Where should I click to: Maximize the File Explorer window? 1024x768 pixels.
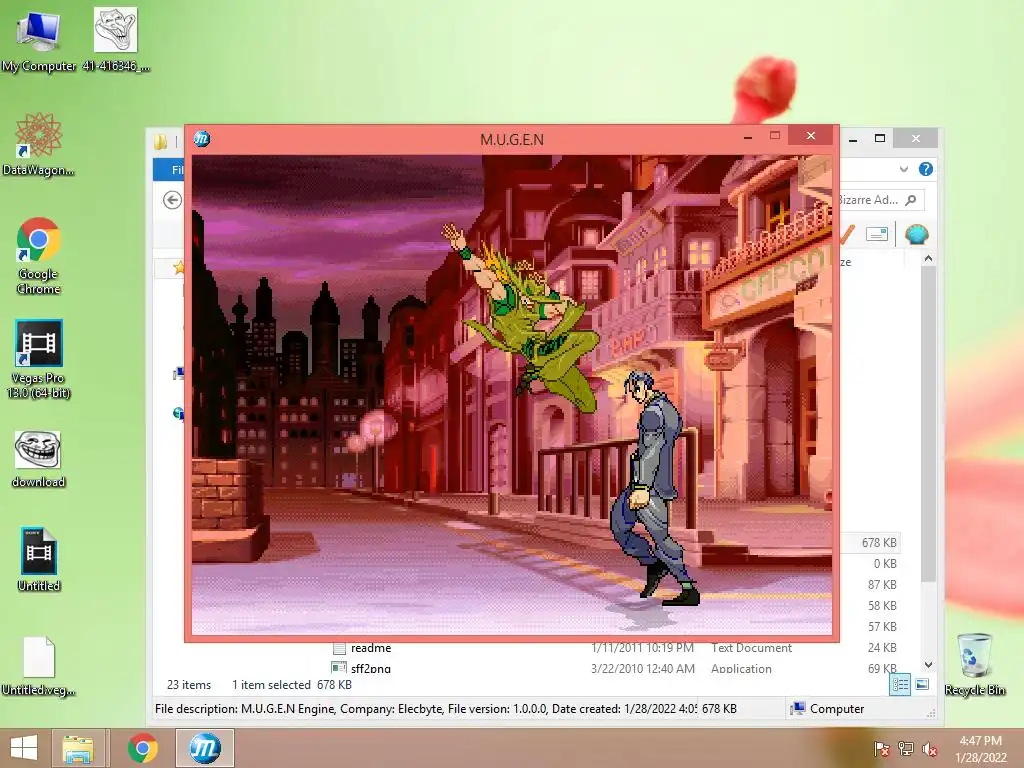880,138
